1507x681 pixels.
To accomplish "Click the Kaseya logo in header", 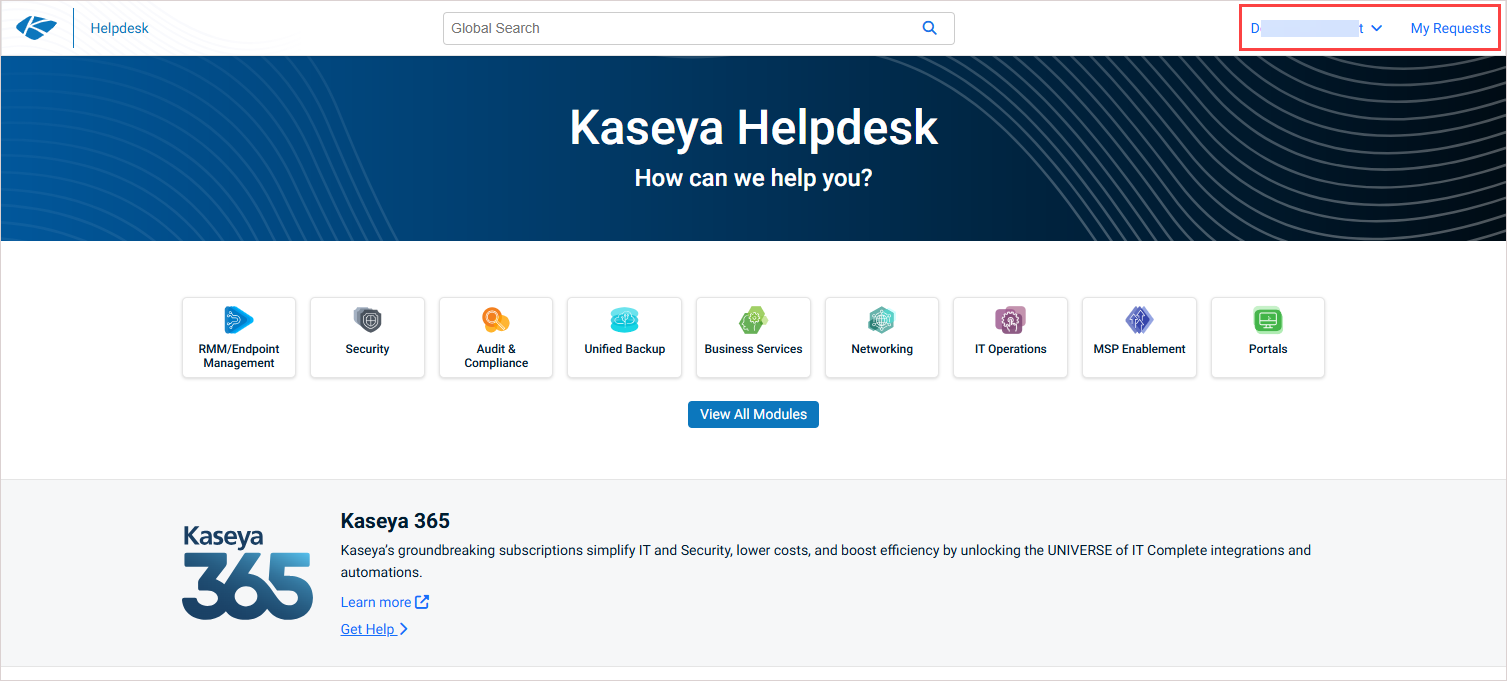I will [37, 28].
